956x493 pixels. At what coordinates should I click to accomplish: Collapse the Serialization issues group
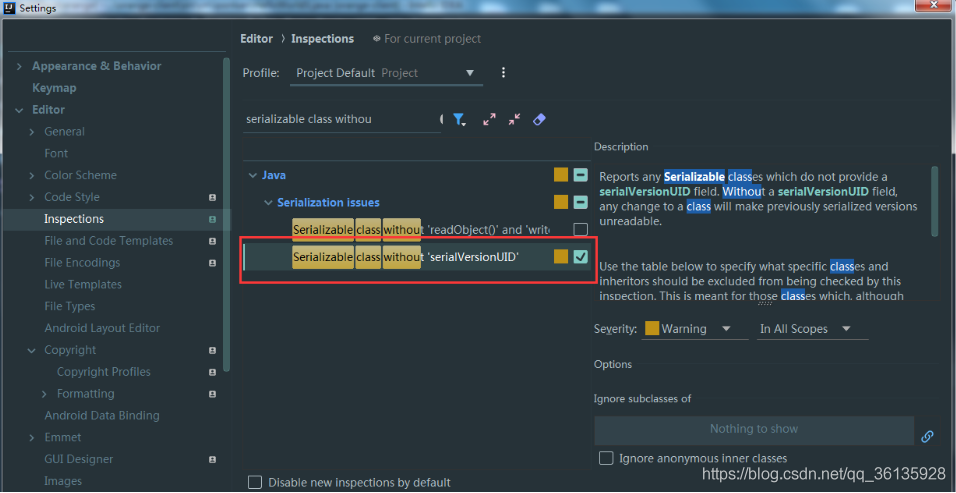coord(268,203)
